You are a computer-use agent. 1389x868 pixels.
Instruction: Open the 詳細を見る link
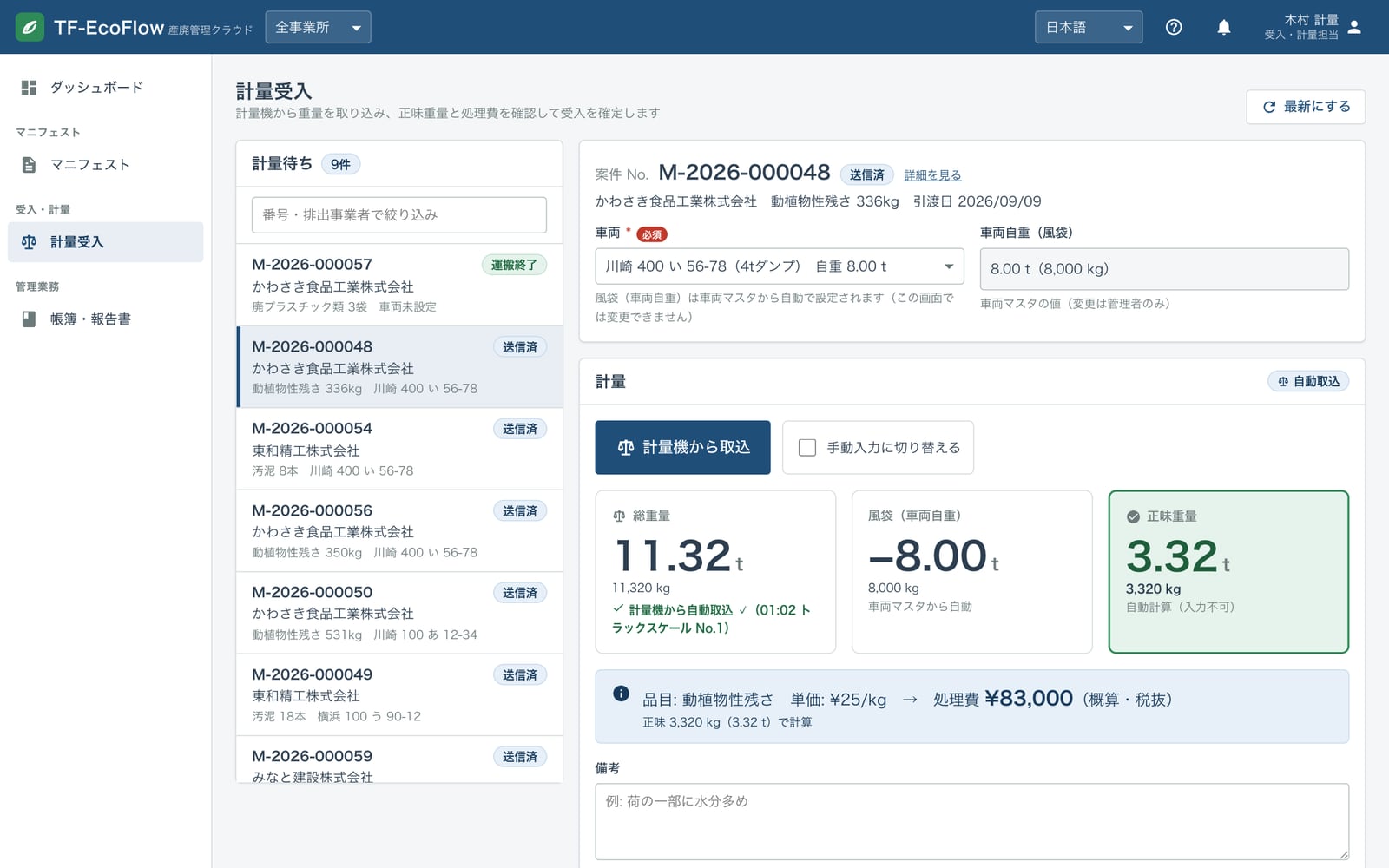point(932,175)
